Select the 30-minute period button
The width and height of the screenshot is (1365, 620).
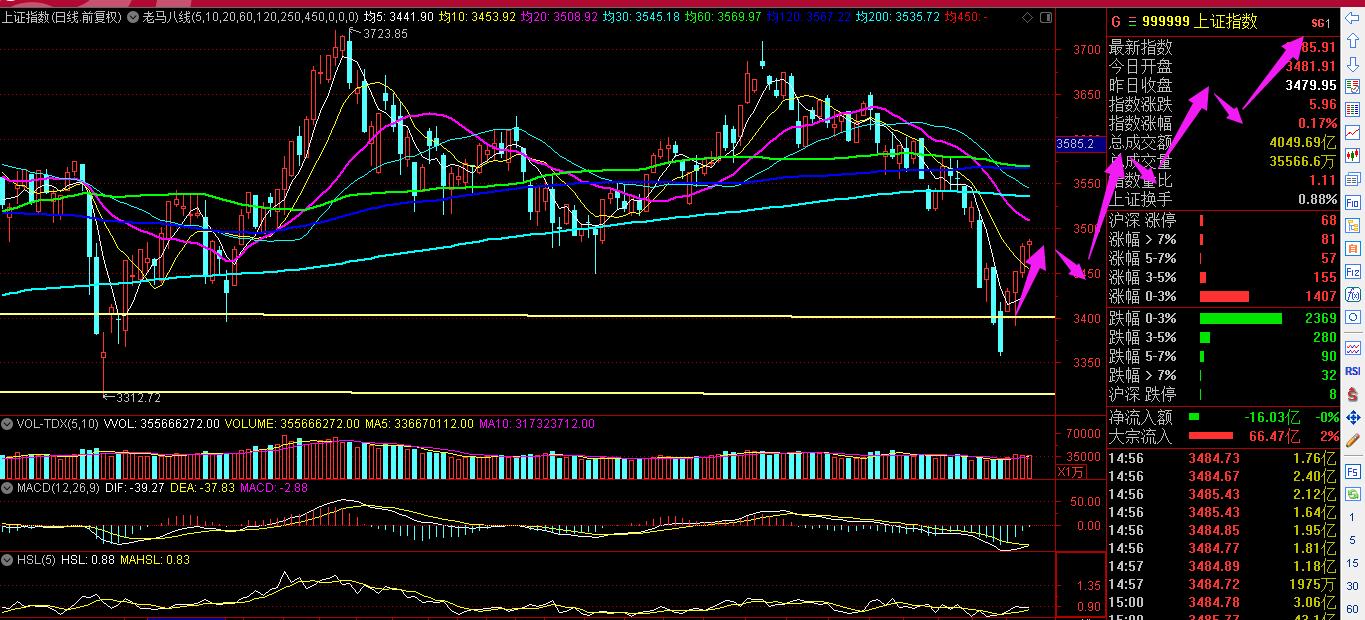tap(1353, 587)
